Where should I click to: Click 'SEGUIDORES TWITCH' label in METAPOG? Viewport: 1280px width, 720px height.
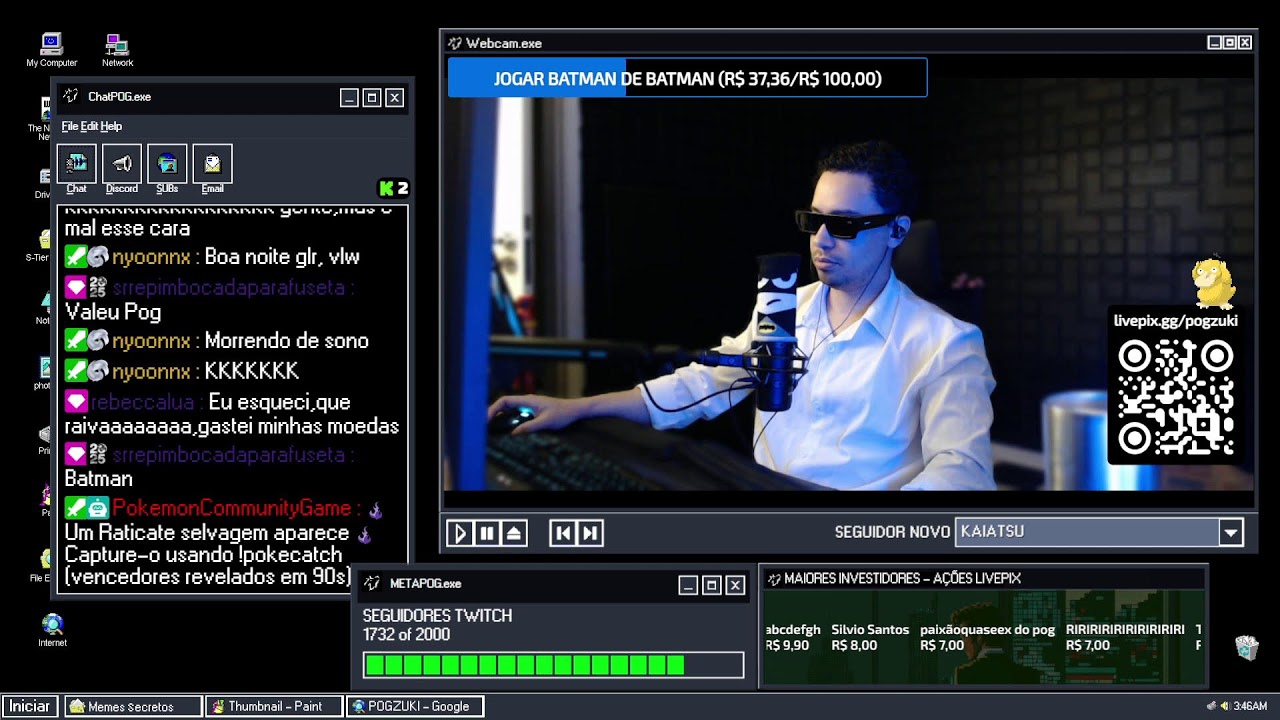pos(437,616)
